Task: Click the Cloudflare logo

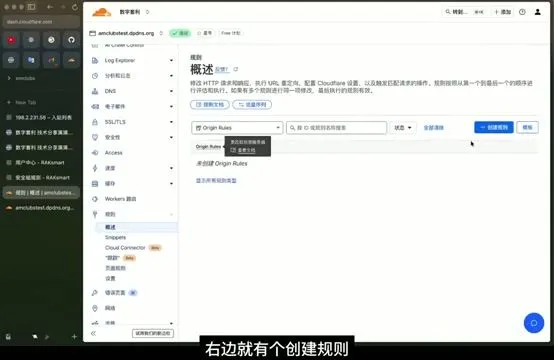Action: tap(101, 12)
